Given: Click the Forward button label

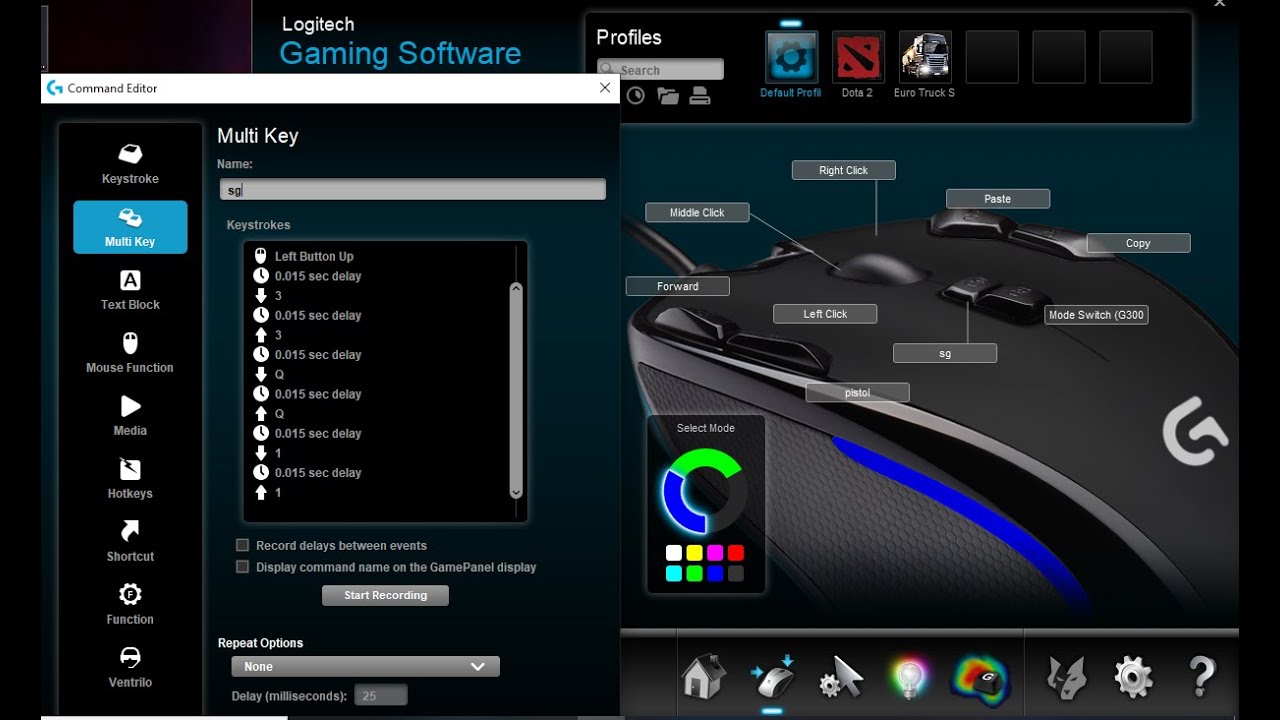Looking at the screenshot, I should point(678,286).
